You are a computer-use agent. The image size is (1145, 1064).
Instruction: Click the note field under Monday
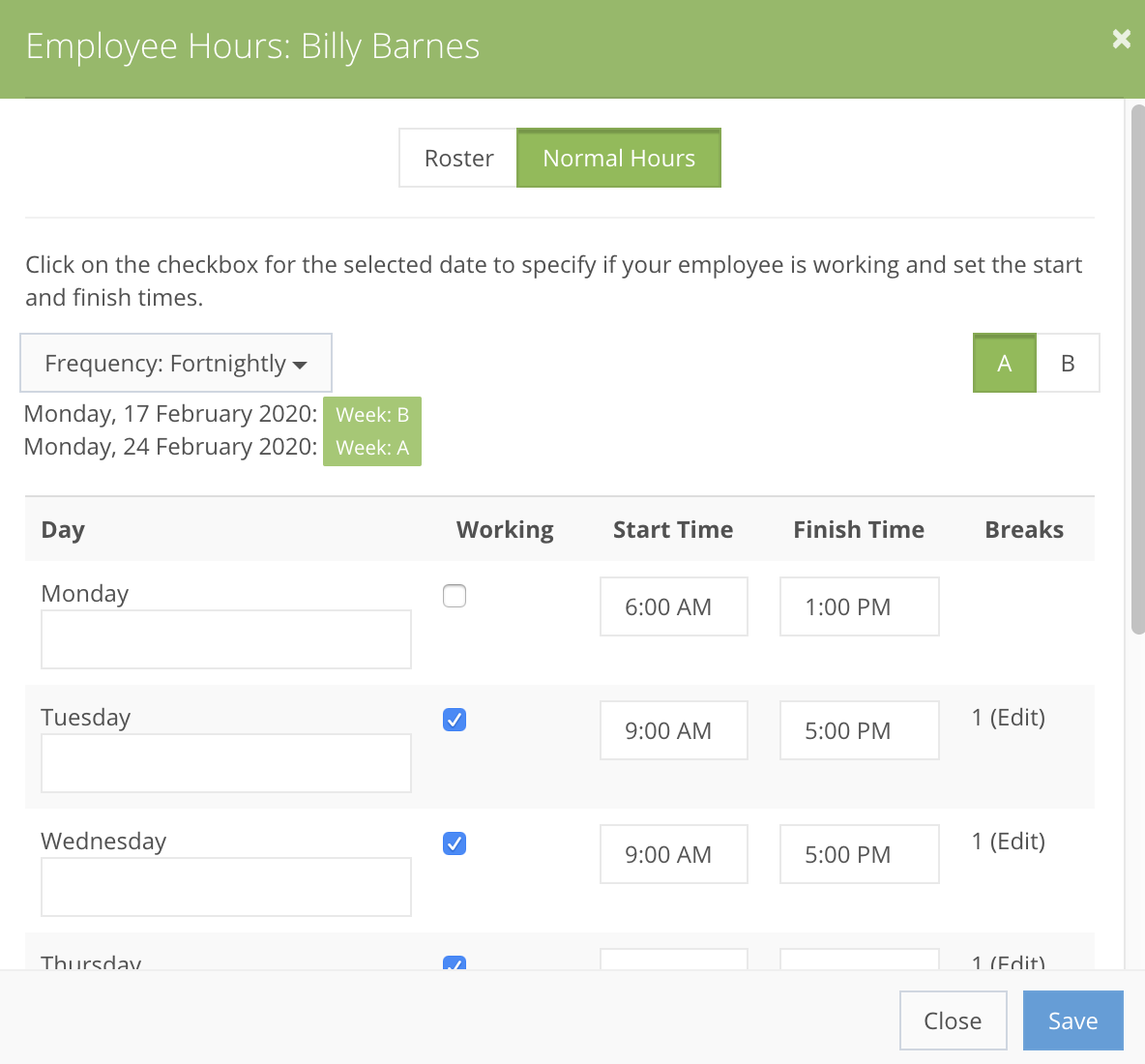[x=225, y=639]
